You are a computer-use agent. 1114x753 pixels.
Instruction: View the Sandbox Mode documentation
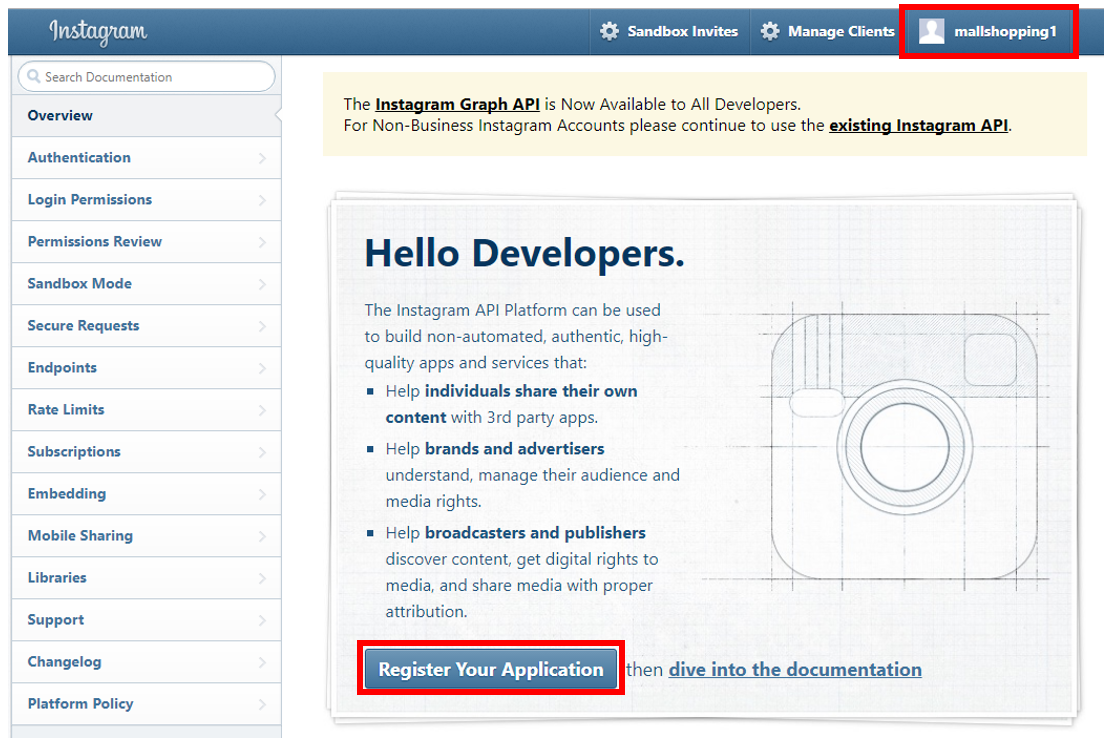pos(146,283)
